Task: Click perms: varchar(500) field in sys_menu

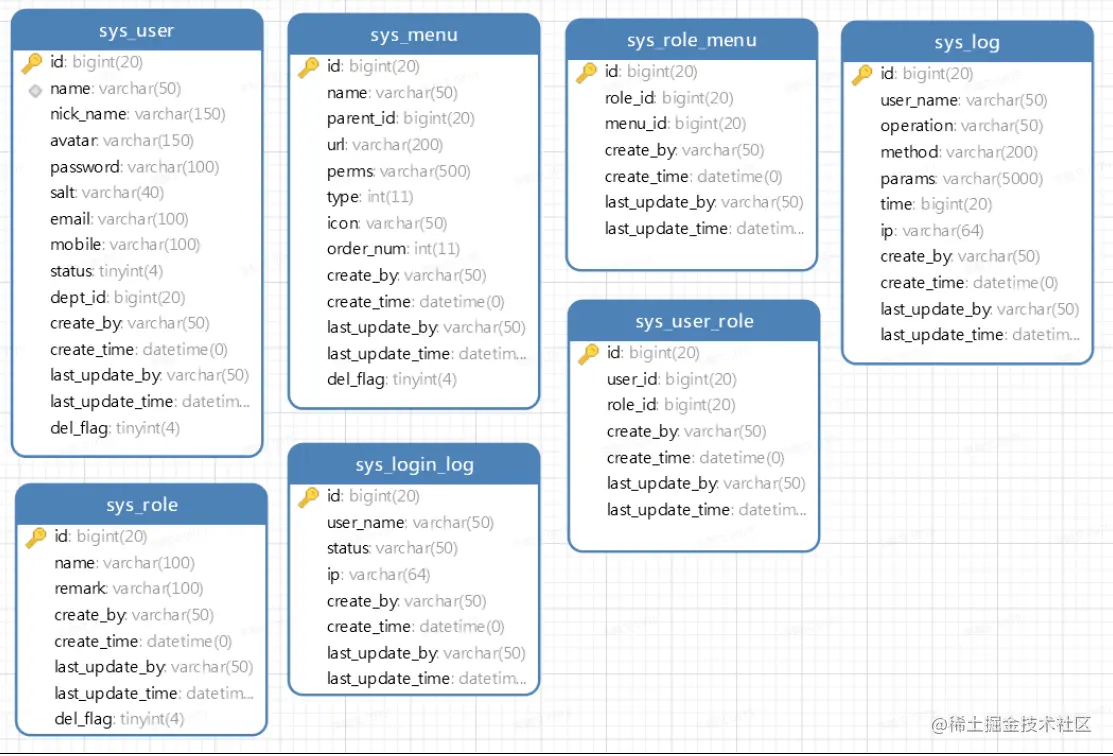Action: (399, 171)
